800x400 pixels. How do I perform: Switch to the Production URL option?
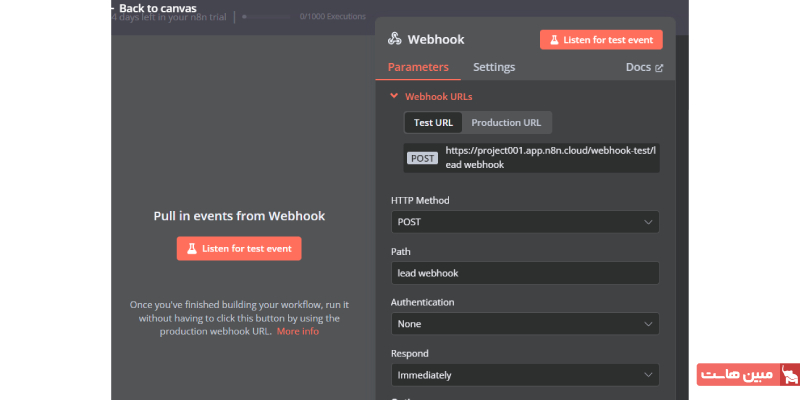506,122
